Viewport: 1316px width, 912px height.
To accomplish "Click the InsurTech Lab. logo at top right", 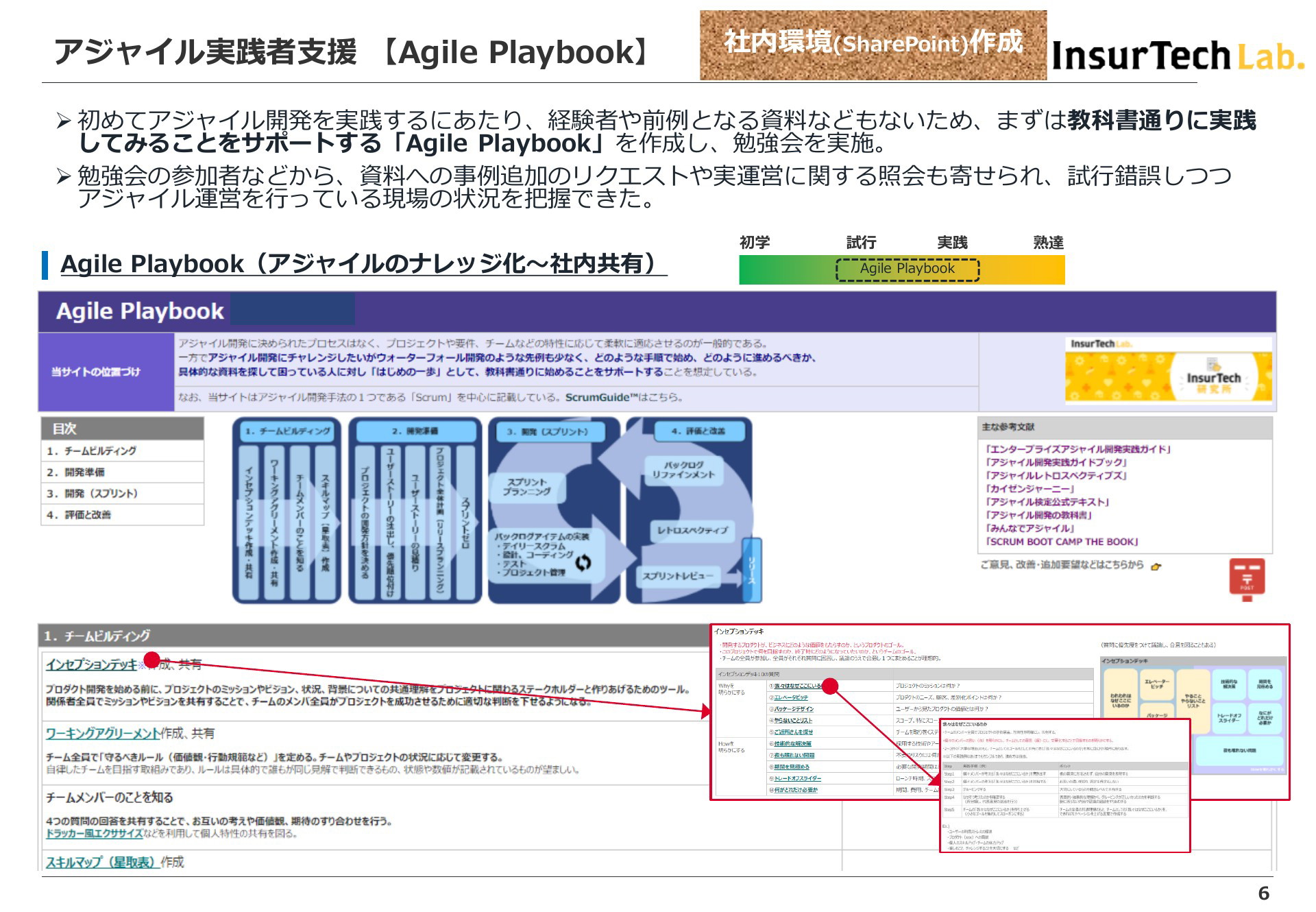I will pos(1178,55).
